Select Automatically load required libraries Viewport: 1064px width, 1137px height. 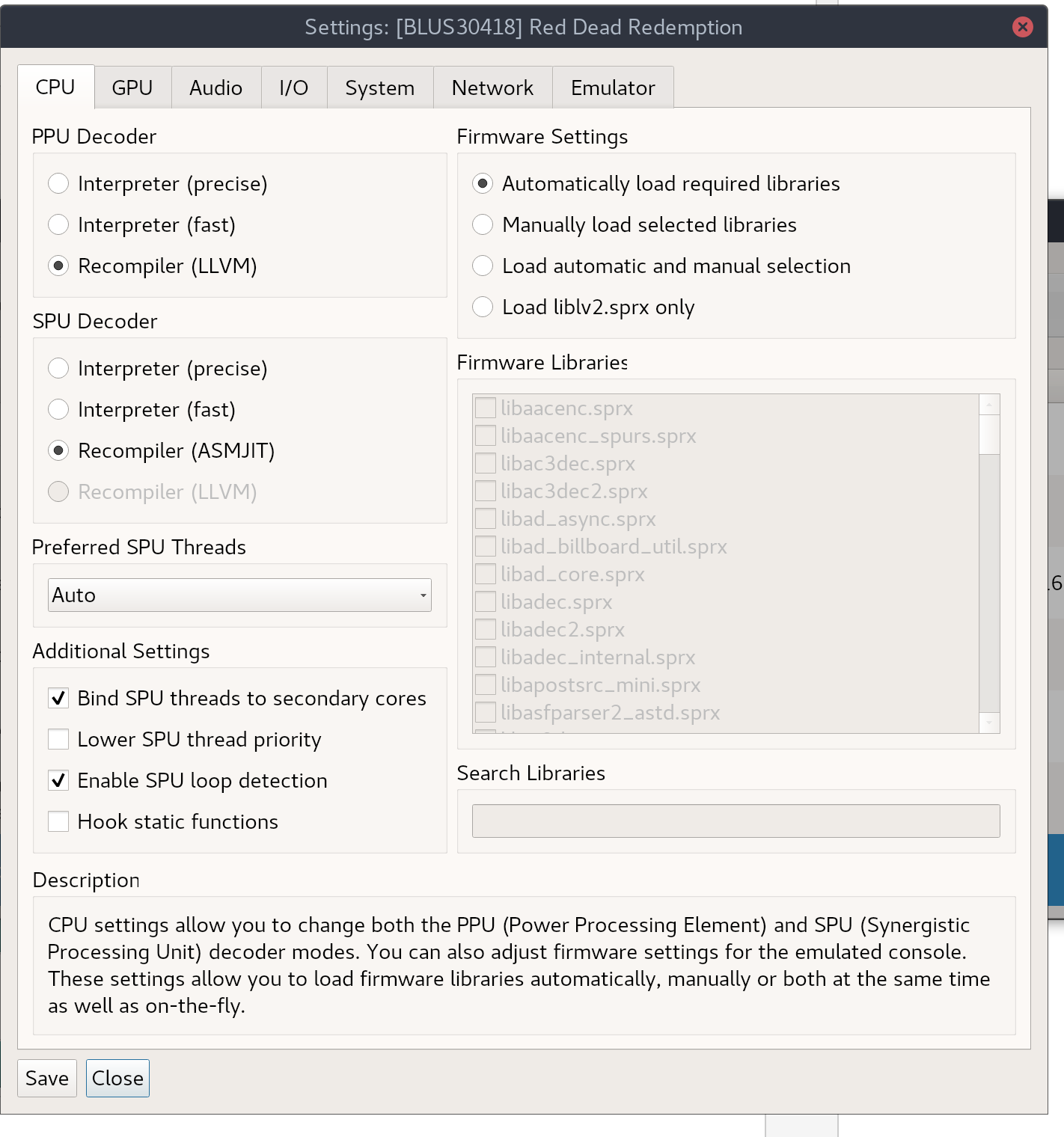tap(656, 183)
